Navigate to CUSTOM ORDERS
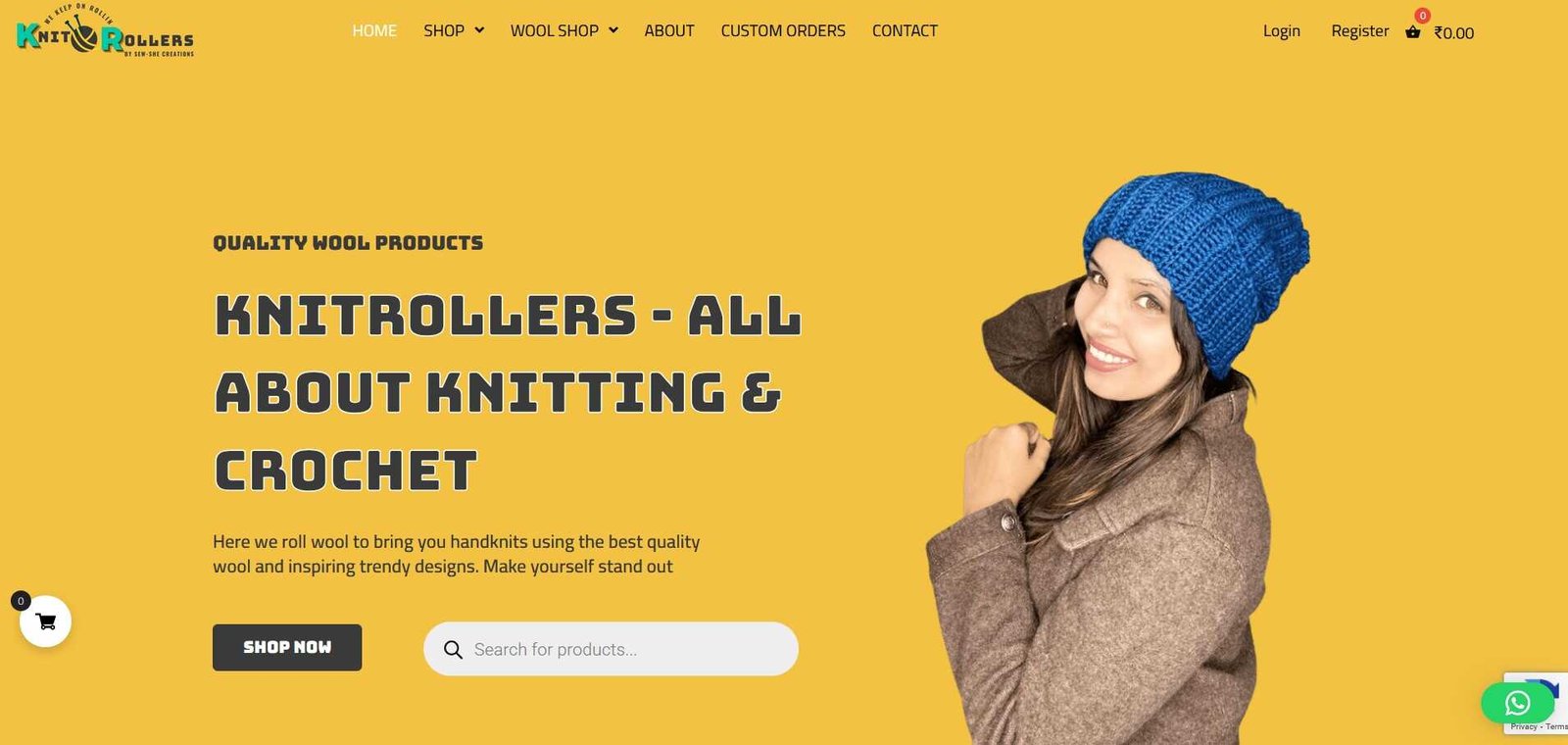This screenshot has width=1568, height=745. 783,30
